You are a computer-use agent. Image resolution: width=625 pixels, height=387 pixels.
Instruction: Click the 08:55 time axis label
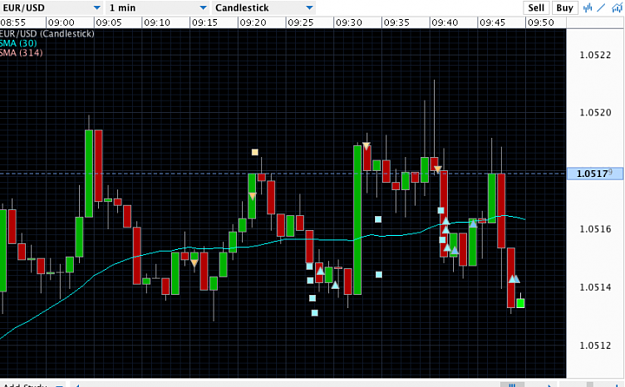[x=13, y=23]
